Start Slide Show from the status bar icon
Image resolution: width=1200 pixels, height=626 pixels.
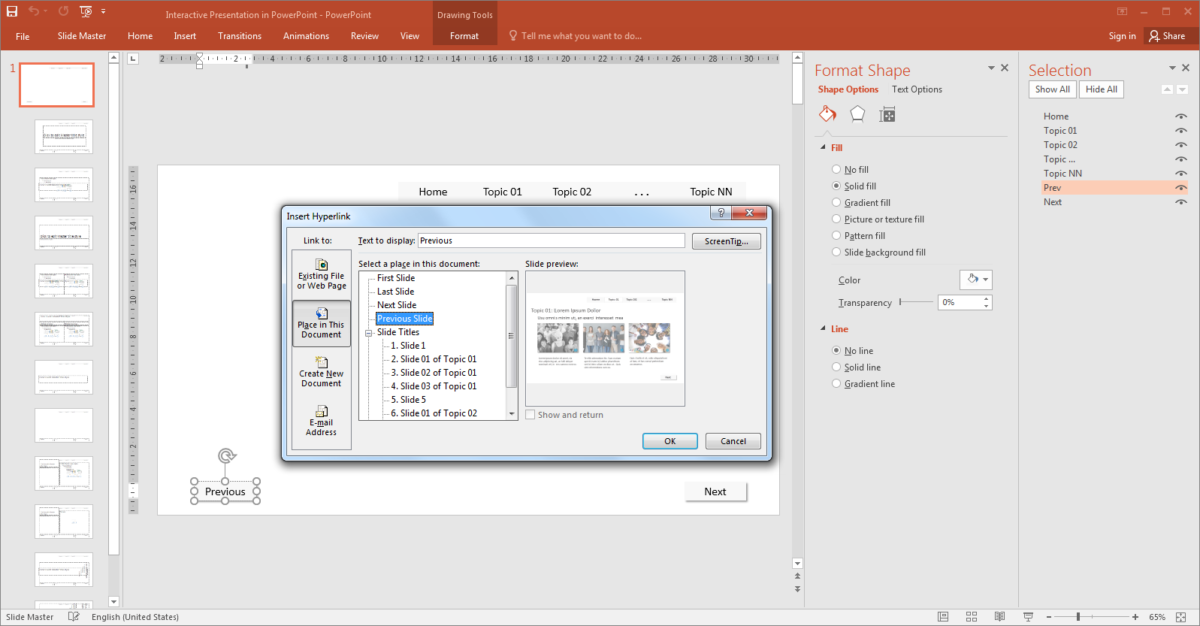click(x=1028, y=617)
